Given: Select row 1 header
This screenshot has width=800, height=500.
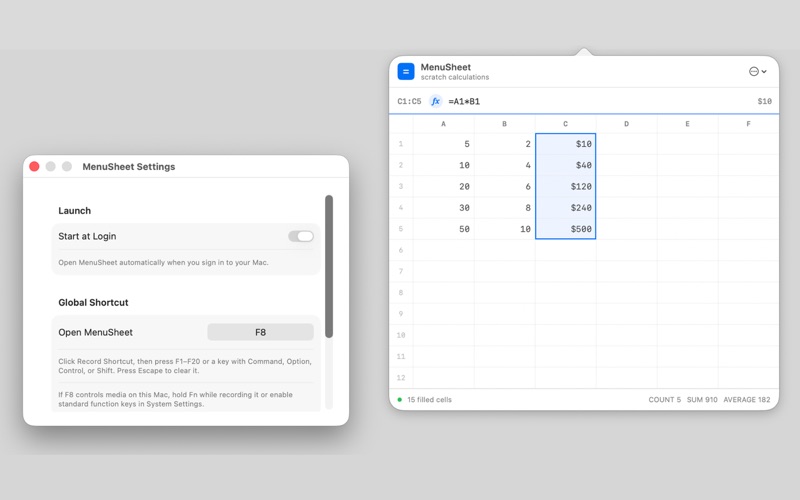Looking at the screenshot, I should tap(401, 144).
